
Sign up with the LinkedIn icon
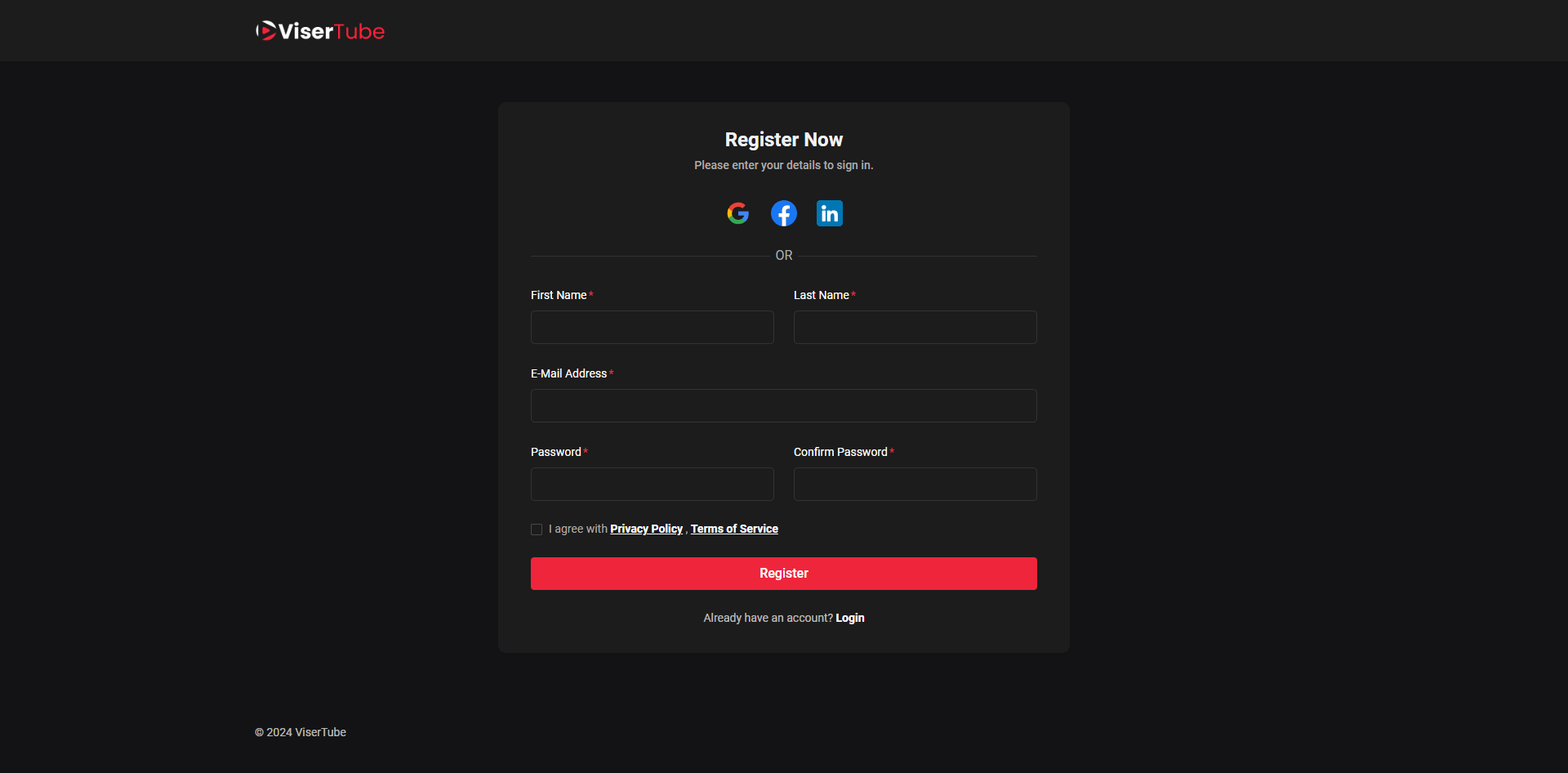coord(829,213)
